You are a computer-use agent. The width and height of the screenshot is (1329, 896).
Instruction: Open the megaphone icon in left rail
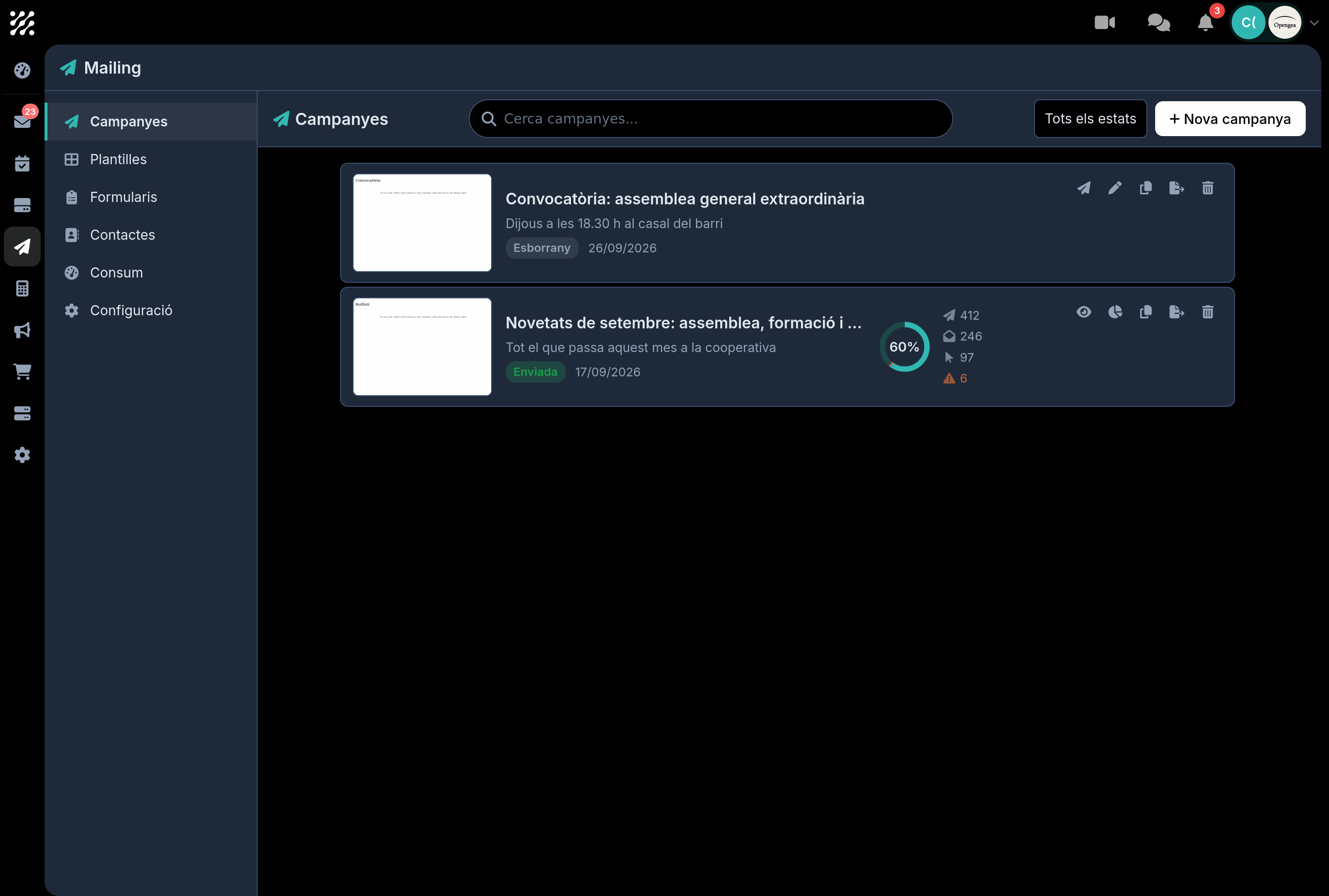(x=22, y=330)
